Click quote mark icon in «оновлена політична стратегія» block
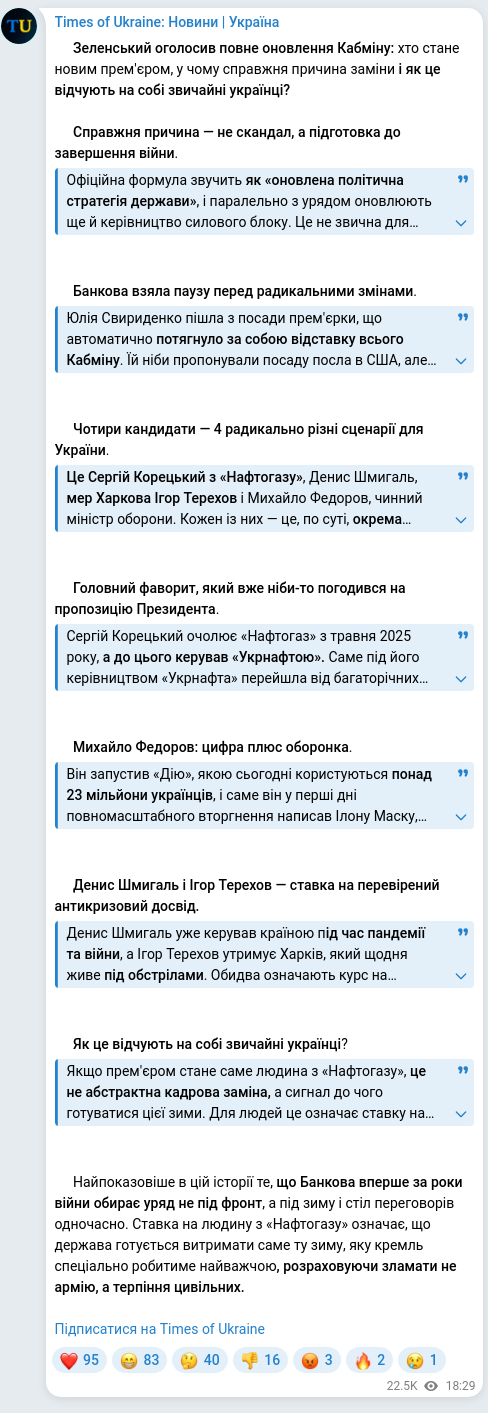The height and width of the screenshot is (1413, 488). point(462,179)
